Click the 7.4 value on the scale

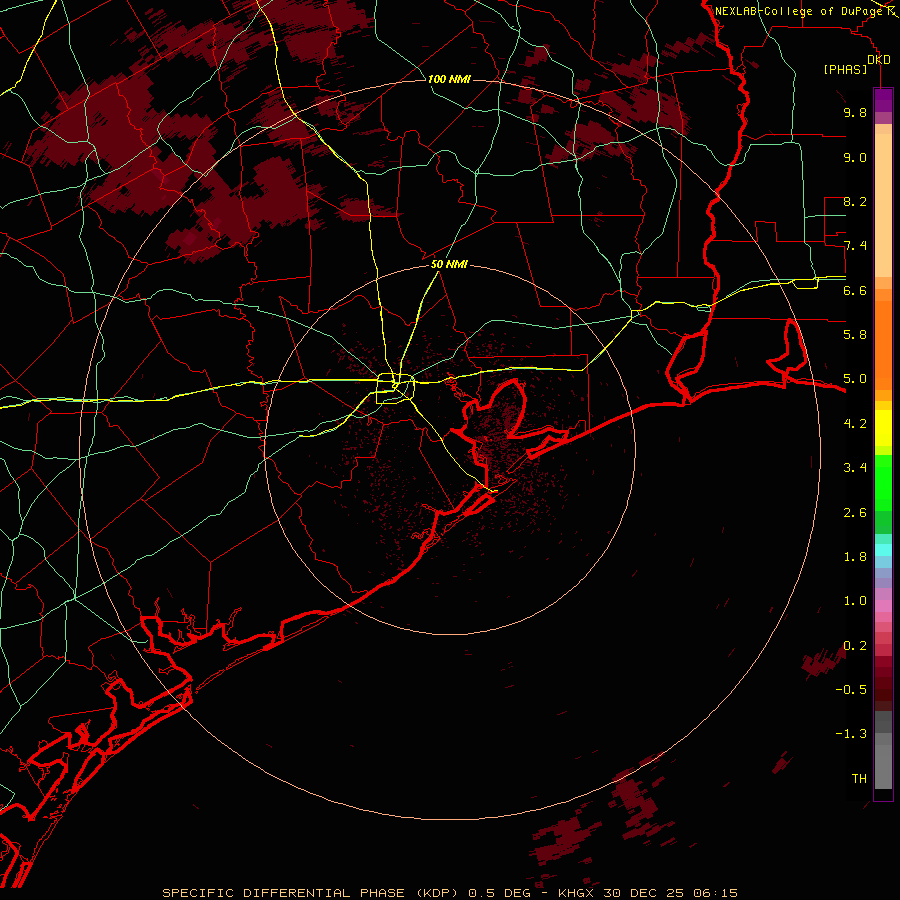coord(855,246)
